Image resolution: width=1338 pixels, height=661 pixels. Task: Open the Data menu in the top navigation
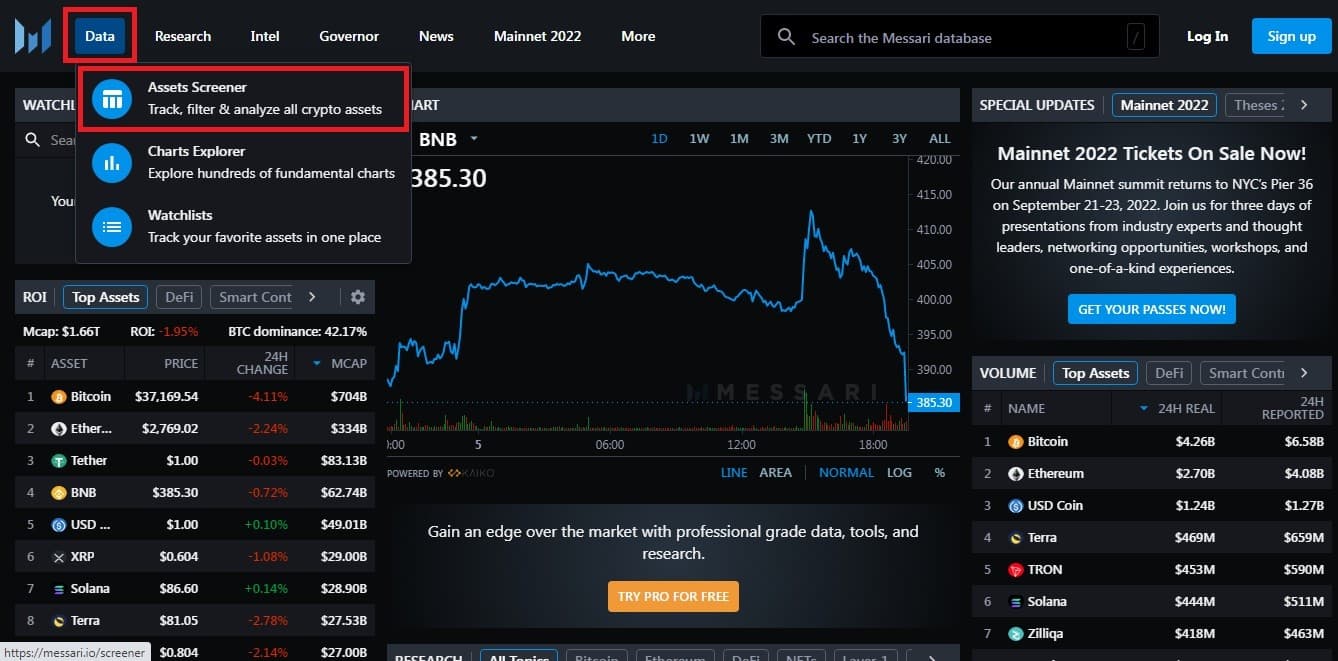pos(100,36)
